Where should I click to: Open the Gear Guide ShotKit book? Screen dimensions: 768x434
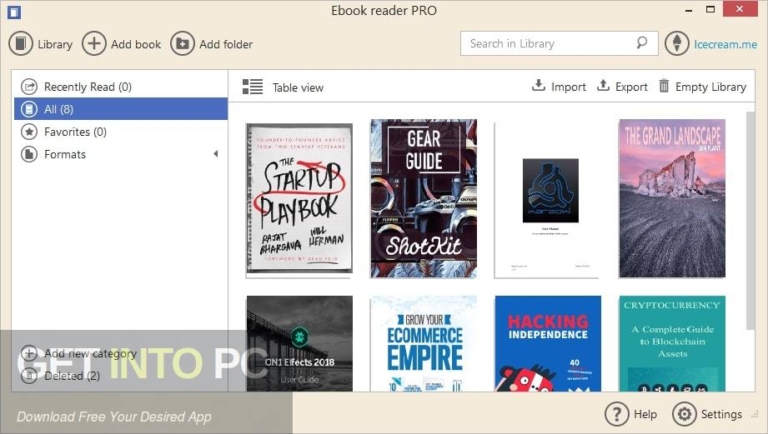(x=424, y=198)
